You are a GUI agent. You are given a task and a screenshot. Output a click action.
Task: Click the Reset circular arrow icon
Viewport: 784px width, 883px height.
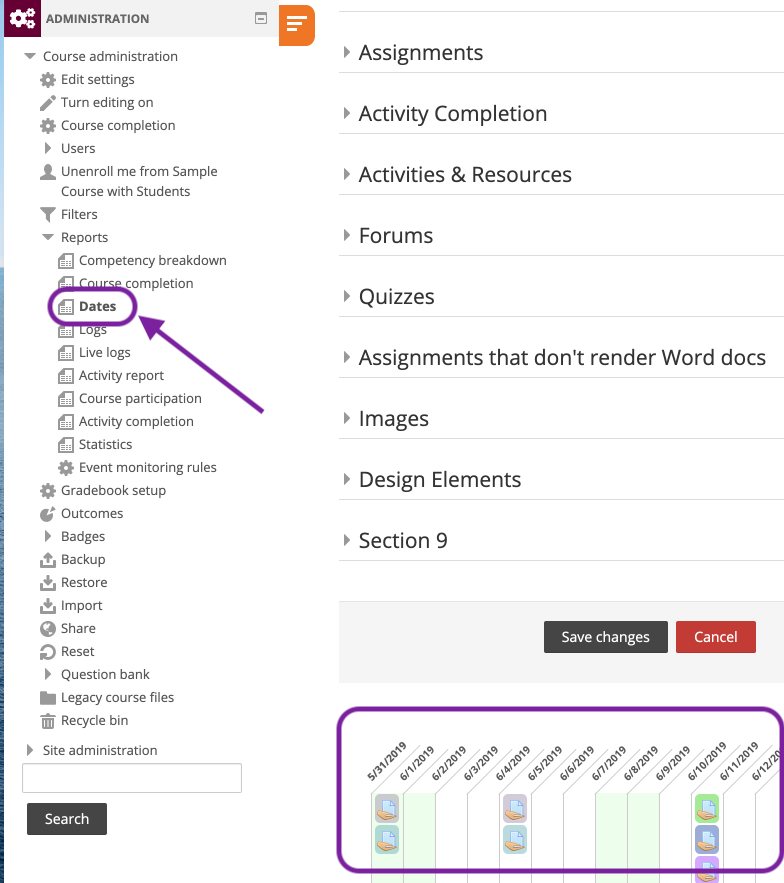click(48, 652)
